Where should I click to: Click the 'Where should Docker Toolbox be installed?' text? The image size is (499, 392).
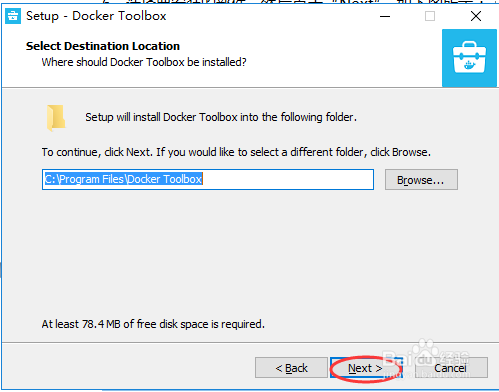pyautogui.click(x=144, y=62)
